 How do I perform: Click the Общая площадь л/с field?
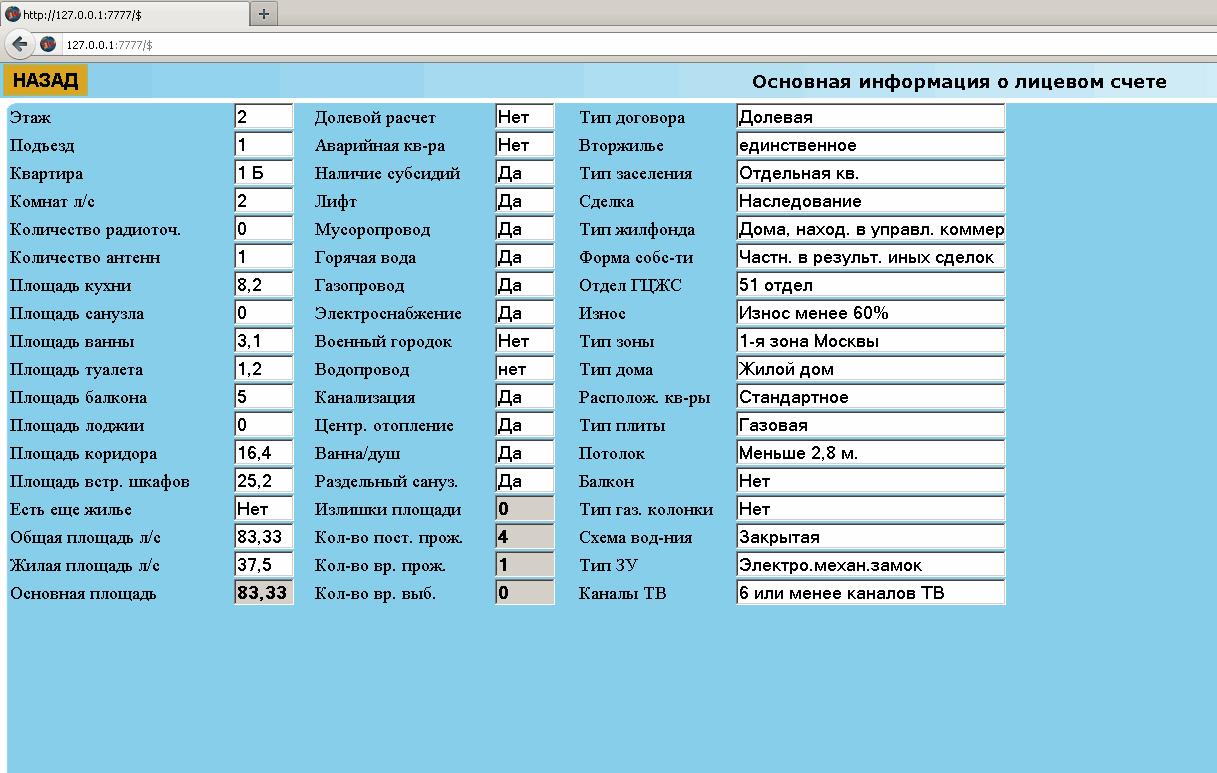pos(264,537)
